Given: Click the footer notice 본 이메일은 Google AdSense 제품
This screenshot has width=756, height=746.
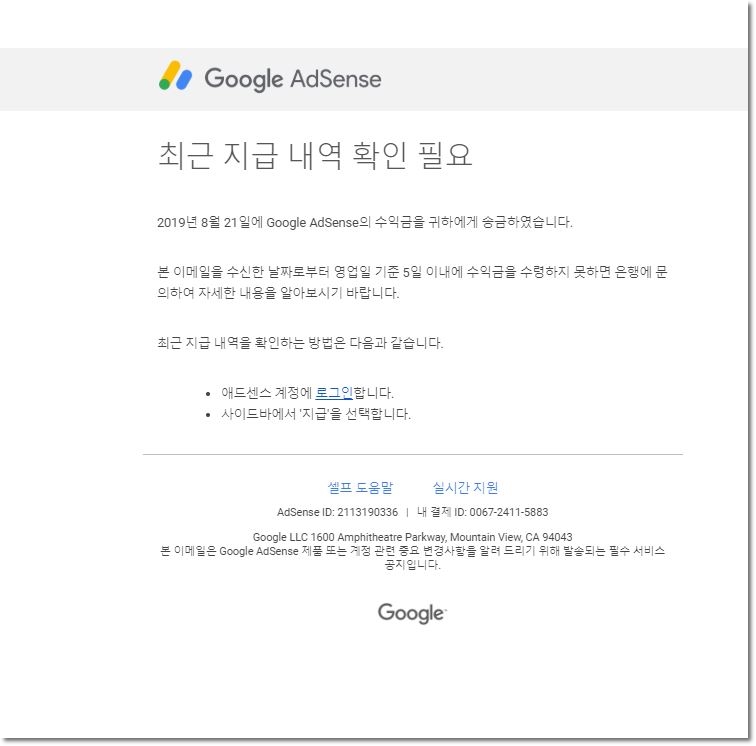Looking at the screenshot, I should click(x=412, y=557).
